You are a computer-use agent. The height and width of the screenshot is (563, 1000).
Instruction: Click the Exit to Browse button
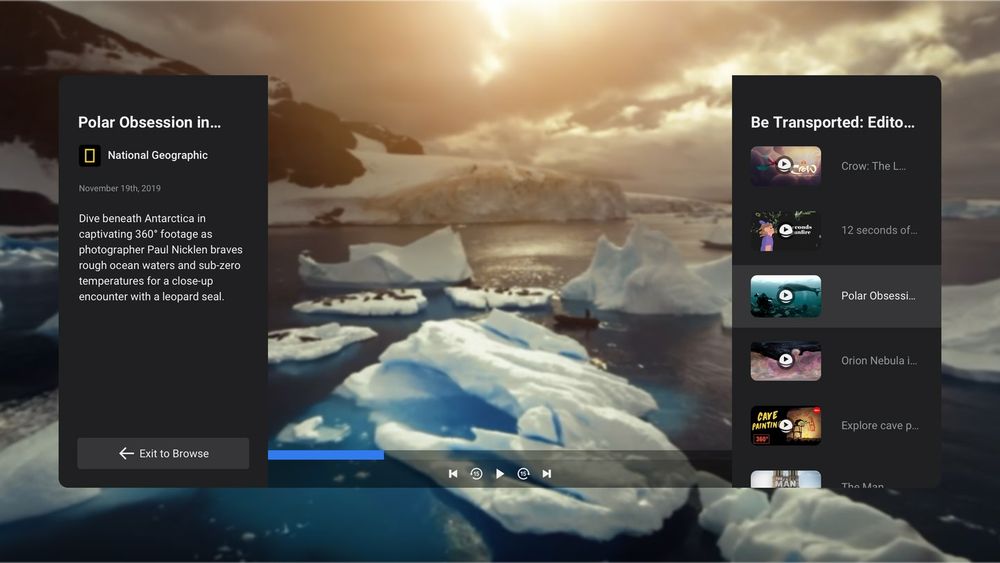coord(163,453)
